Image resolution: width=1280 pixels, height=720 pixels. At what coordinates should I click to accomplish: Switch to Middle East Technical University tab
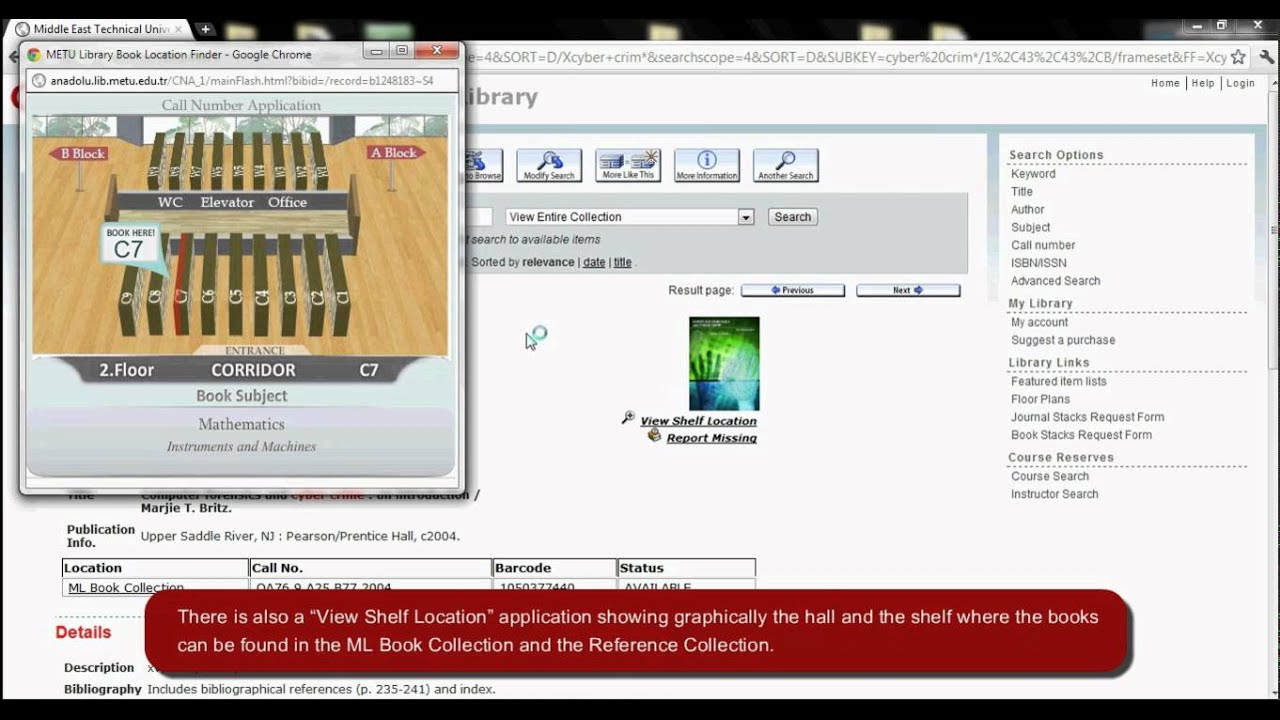(x=98, y=29)
